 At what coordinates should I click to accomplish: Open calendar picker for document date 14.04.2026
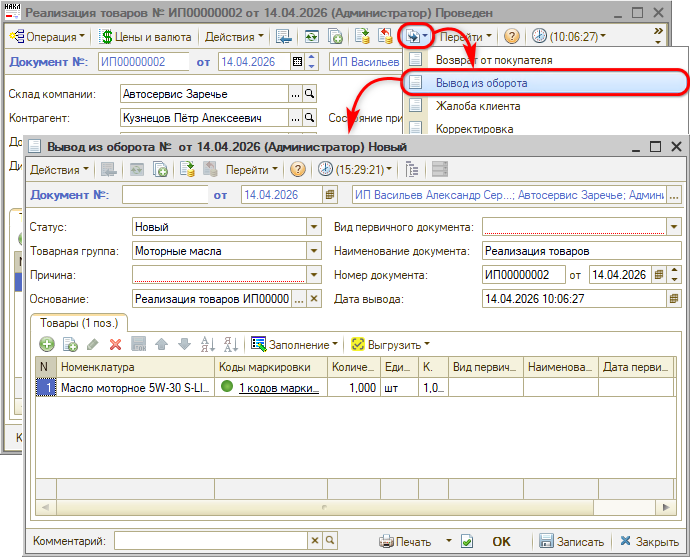(297, 61)
